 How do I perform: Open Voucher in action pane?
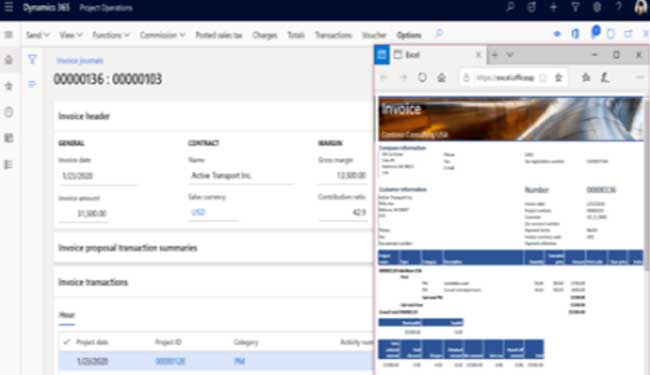374,35
